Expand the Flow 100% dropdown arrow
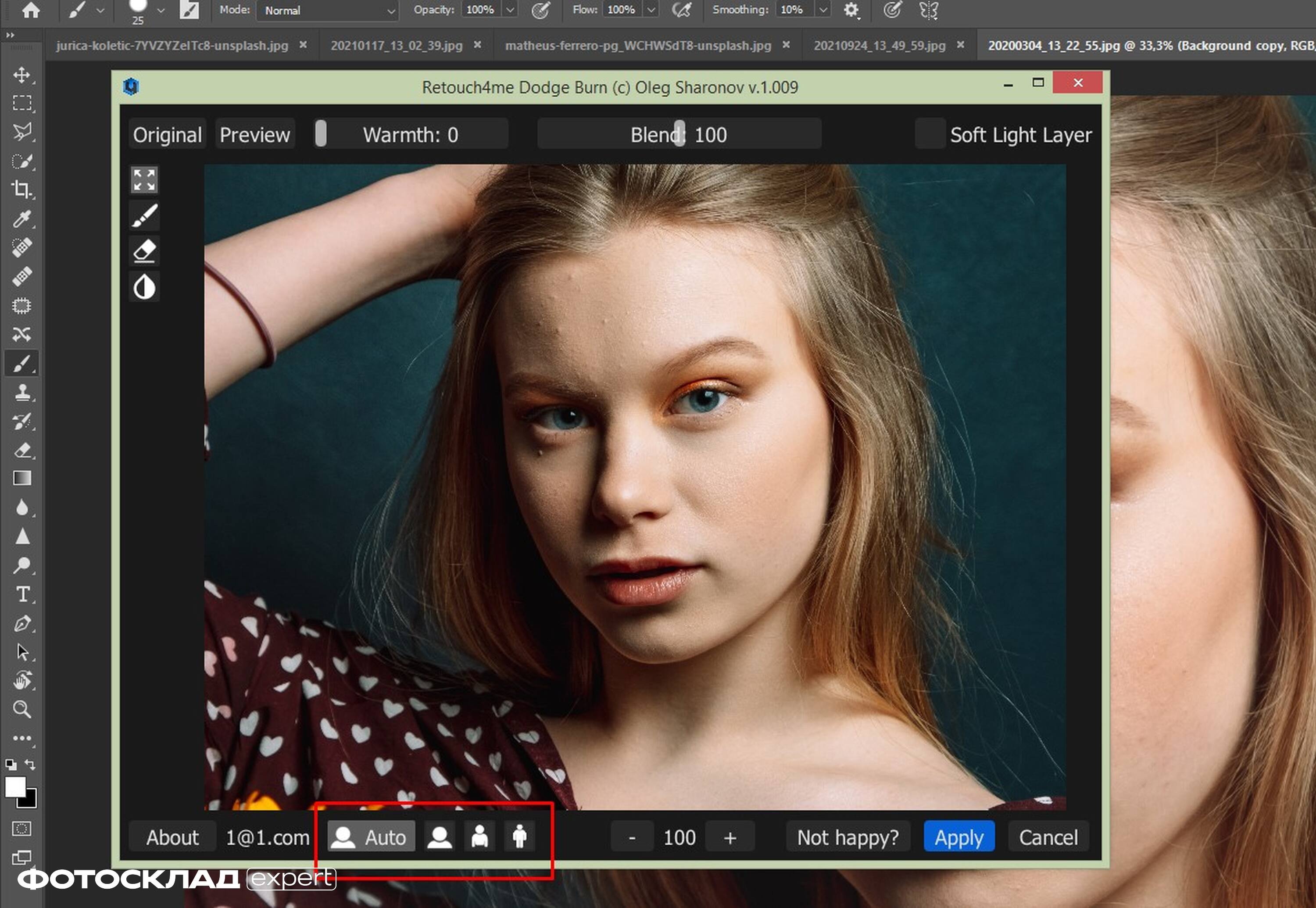Viewport: 1316px width, 908px height. [x=651, y=10]
